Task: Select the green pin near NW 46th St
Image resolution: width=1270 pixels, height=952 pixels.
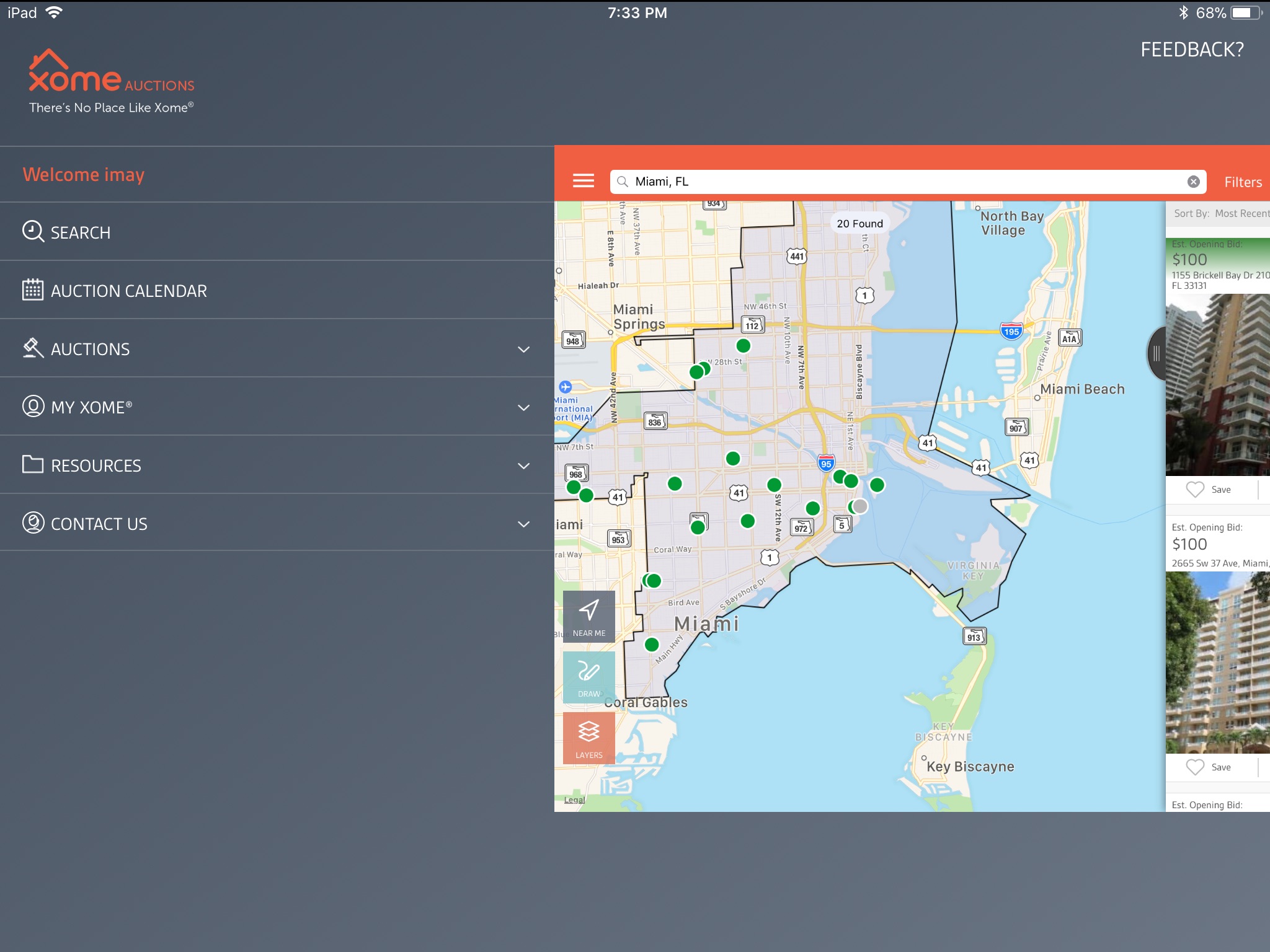Action: pos(743,345)
